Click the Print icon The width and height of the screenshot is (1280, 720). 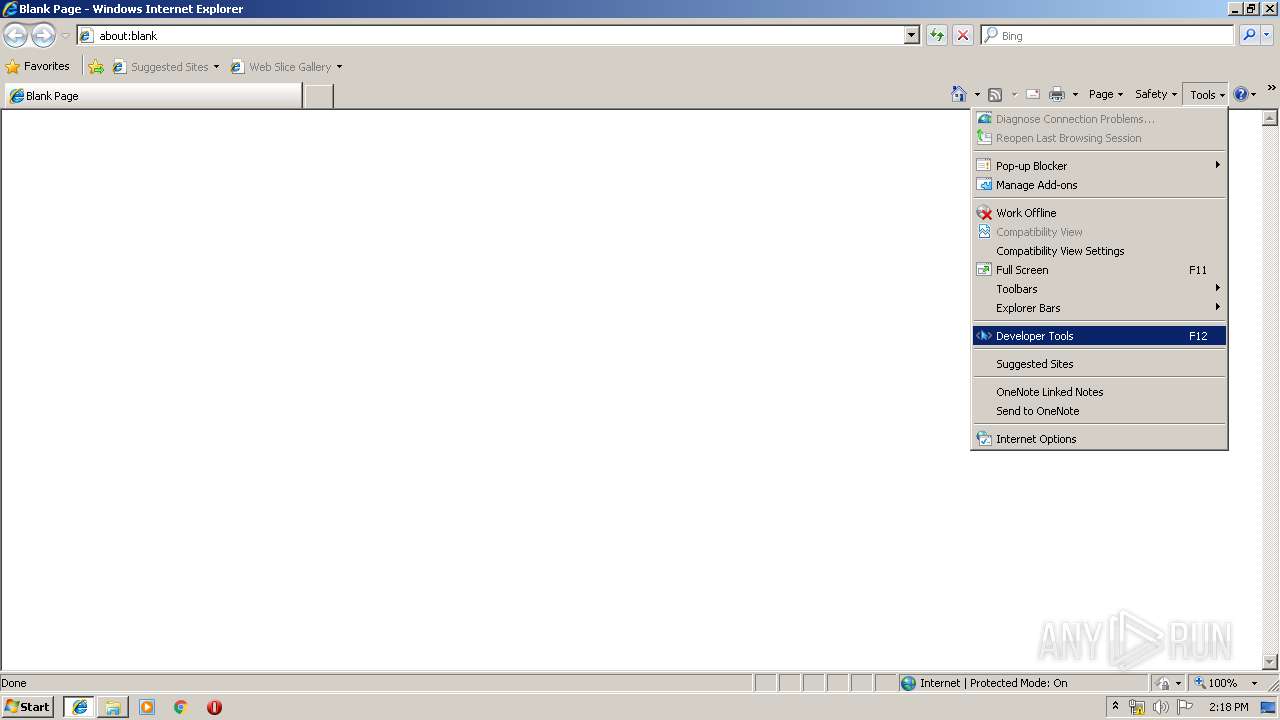click(x=1057, y=95)
